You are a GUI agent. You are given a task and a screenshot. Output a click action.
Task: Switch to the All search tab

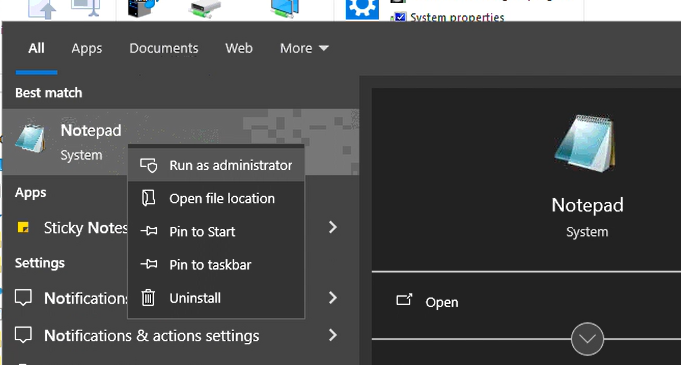coord(36,48)
